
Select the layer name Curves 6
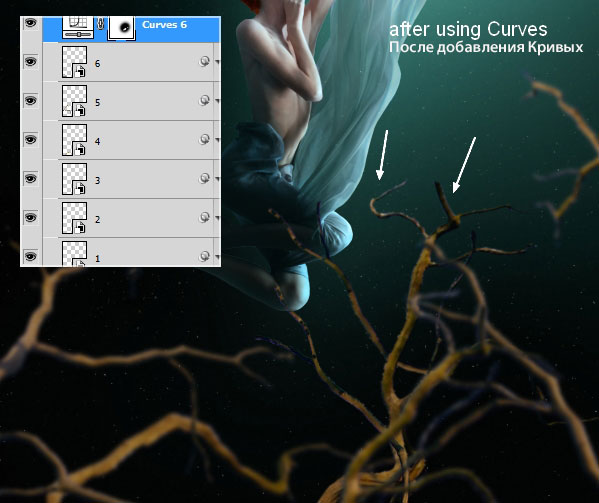(164, 25)
